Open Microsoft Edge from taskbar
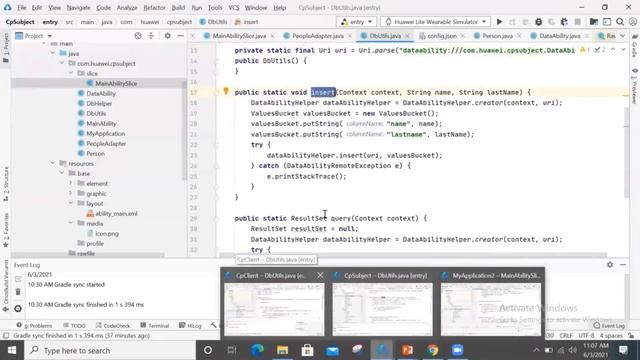This screenshot has height=360, width=640. (x=257, y=350)
